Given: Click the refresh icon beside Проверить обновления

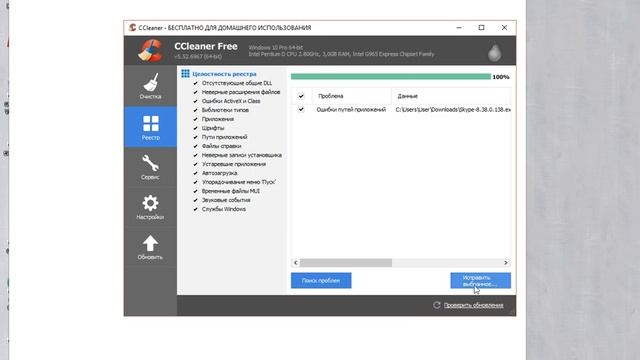Looking at the screenshot, I should coord(437,305).
